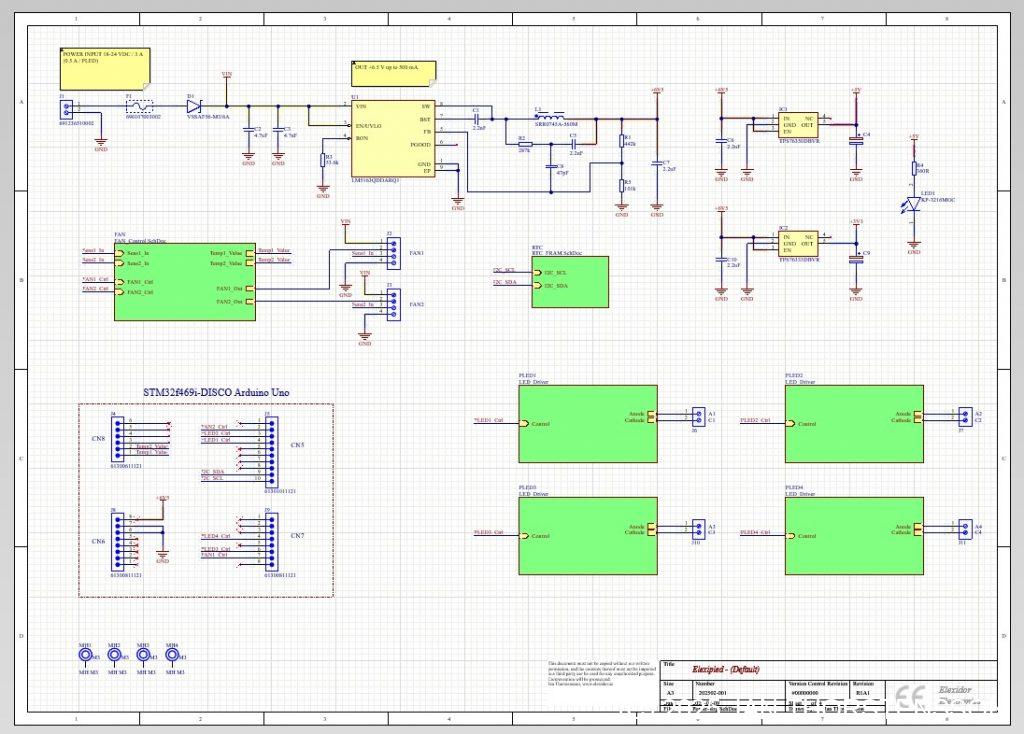Screen dimensions: 1024x734
Task: Select the IC3 voltage regulator body
Action: [x=798, y=125]
